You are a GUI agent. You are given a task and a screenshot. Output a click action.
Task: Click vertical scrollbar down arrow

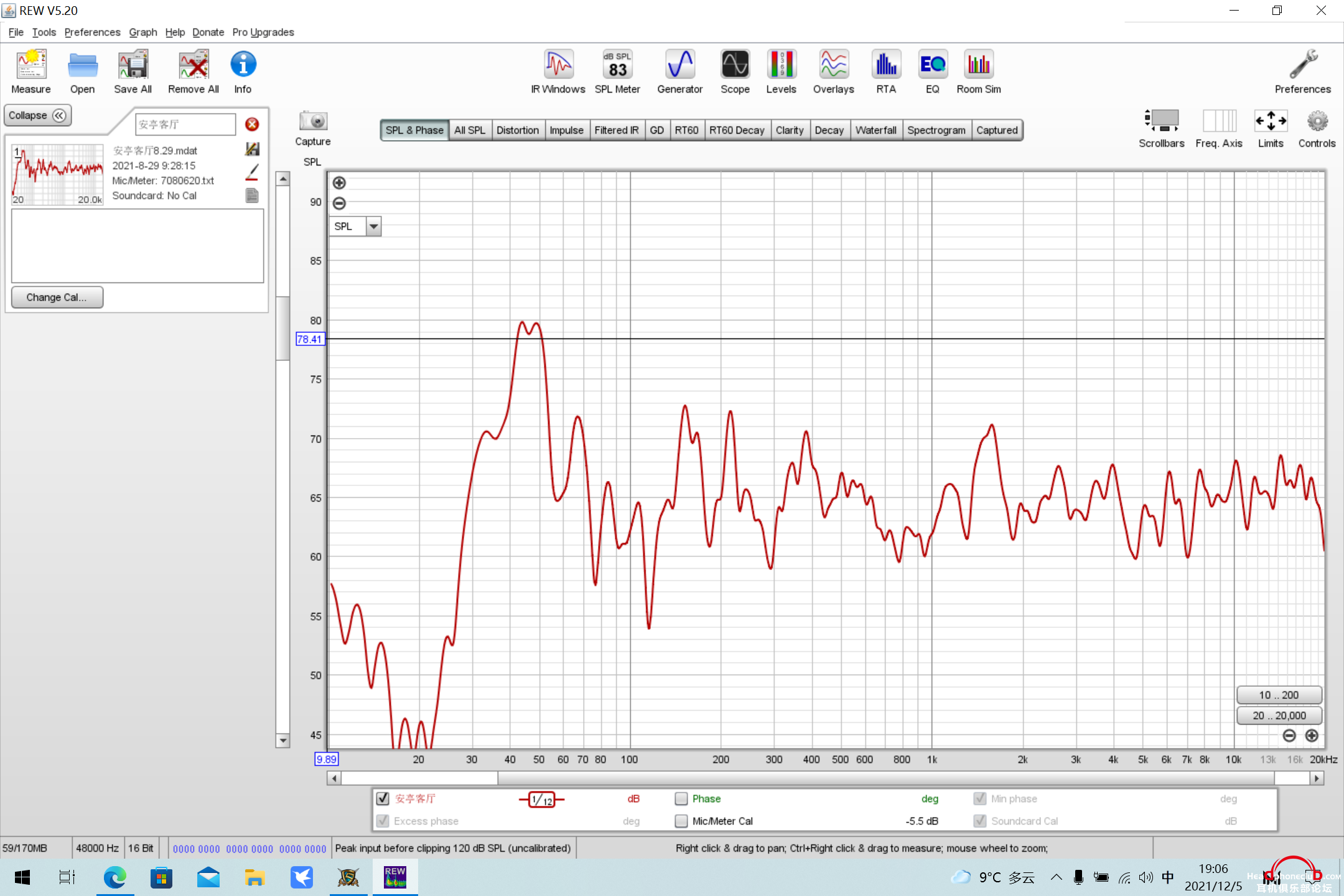click(283, 740)
